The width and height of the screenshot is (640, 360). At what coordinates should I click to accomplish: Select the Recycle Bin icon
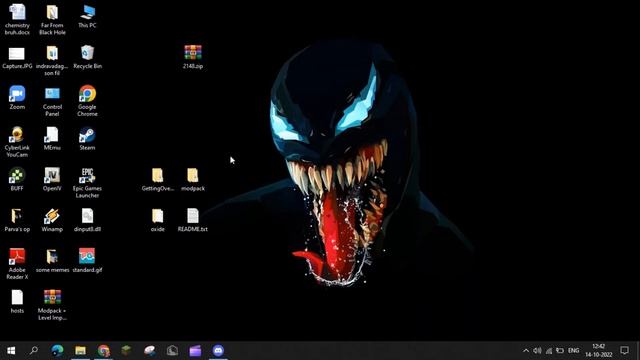click(x=87, y=53)
